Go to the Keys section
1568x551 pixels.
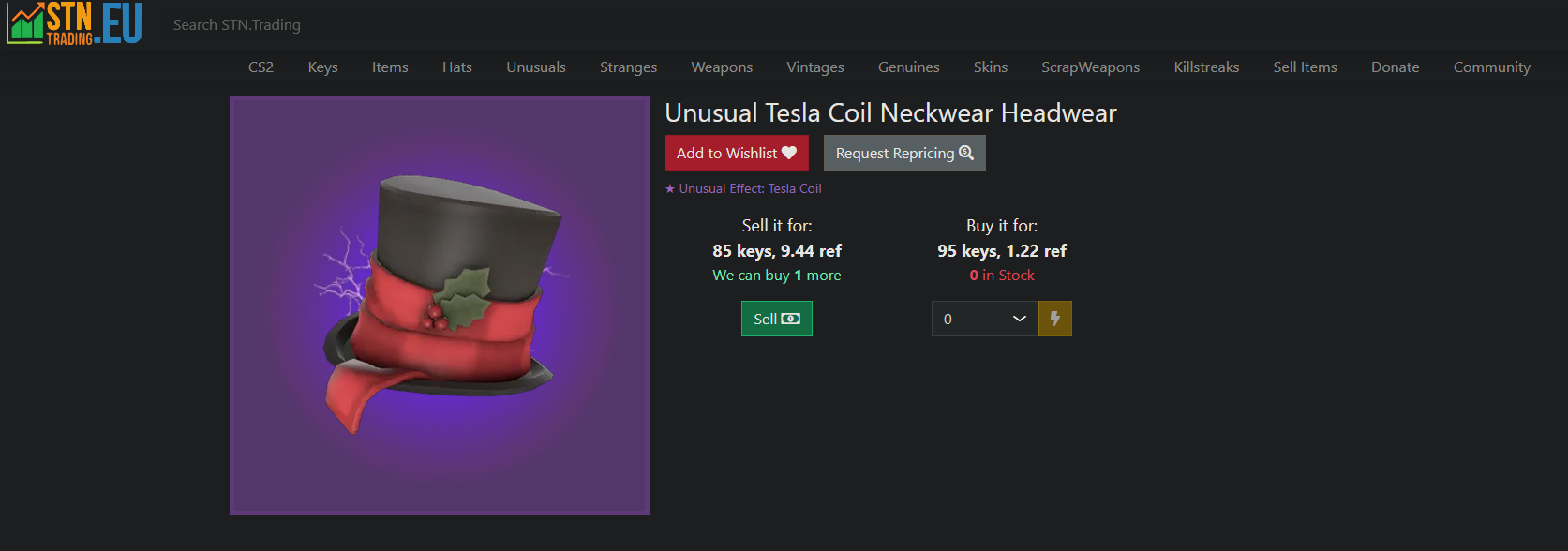click(x=323, y=67)
